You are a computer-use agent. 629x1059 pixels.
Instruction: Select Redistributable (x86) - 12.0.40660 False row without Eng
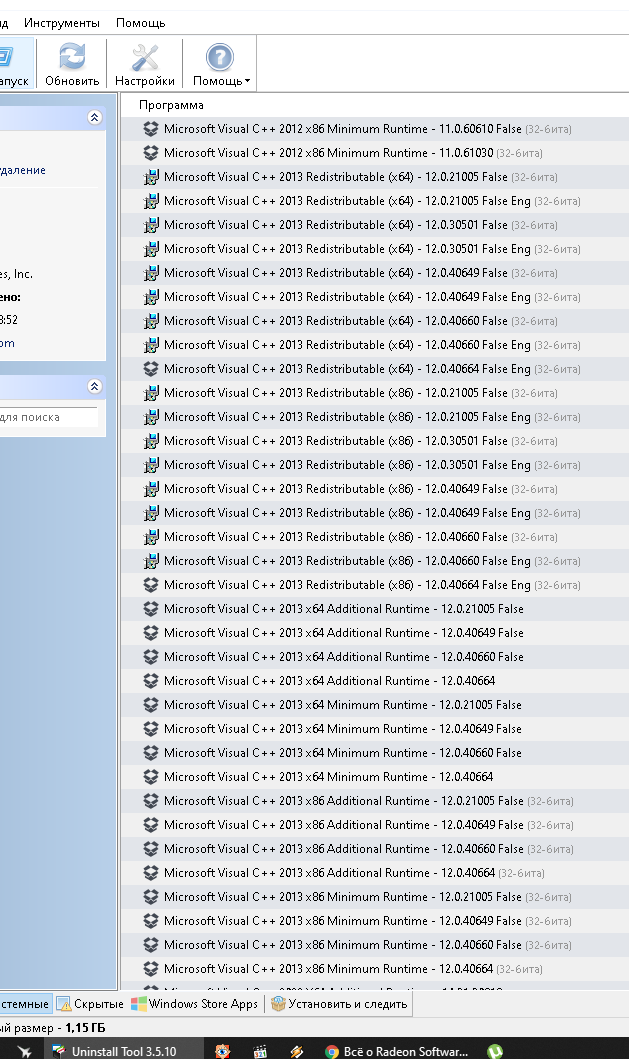pos(375,537)
